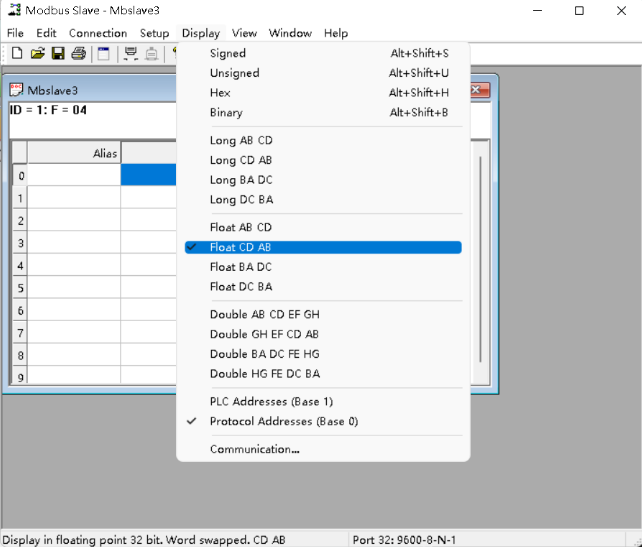The image size is (642, 547).
Task: Open the Edit menu
Action: tap(46, 33)
